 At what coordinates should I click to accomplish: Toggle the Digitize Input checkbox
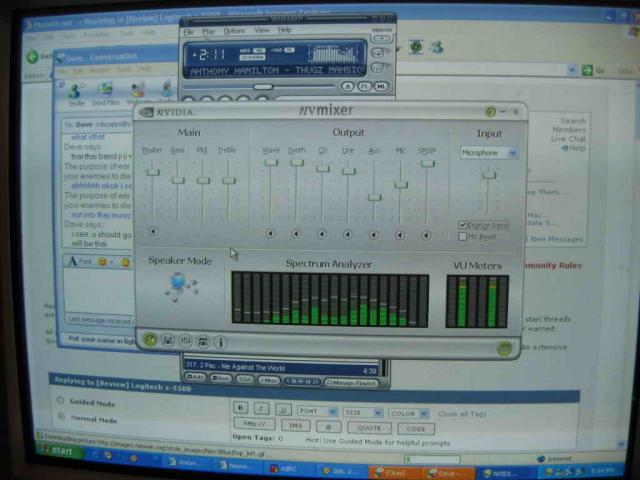pos(462,225)
